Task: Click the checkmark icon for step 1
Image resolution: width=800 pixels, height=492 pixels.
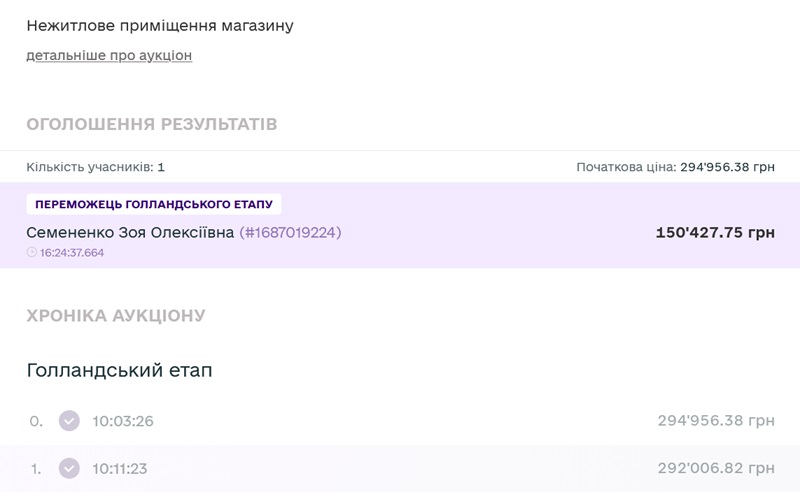Action: tap(69, 468)
